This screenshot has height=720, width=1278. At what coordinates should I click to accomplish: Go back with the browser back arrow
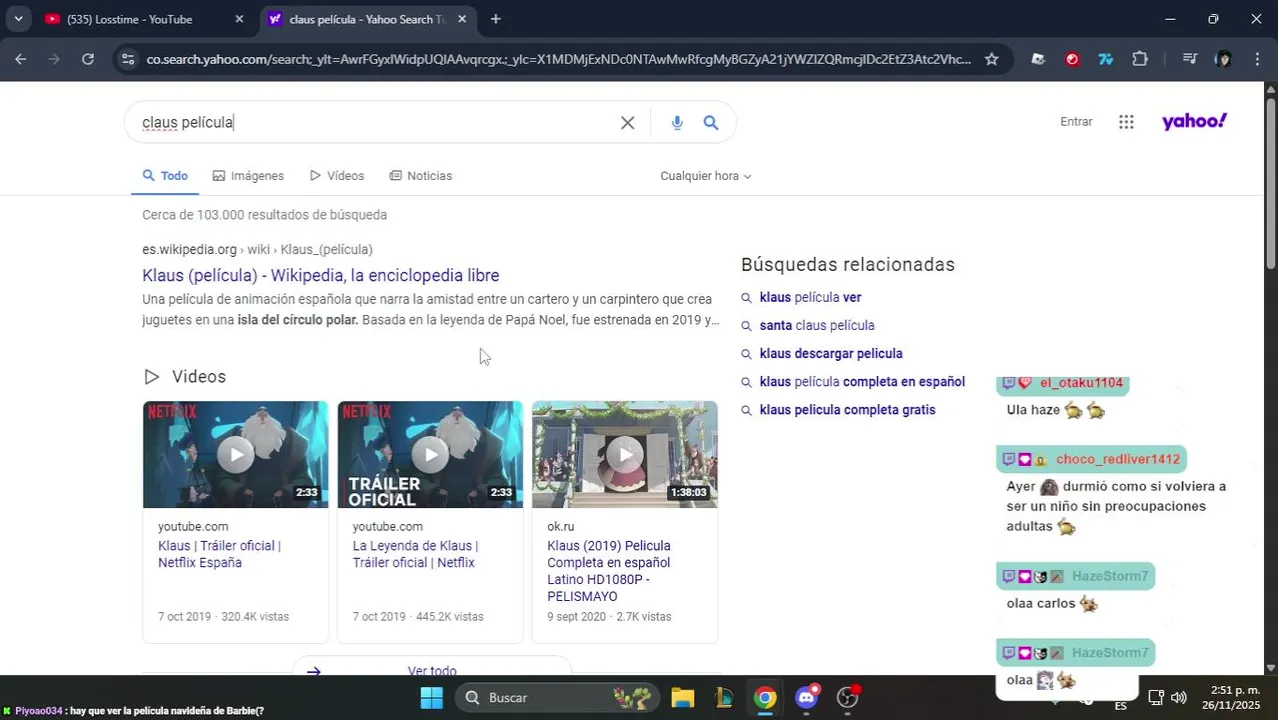[20, 59]
